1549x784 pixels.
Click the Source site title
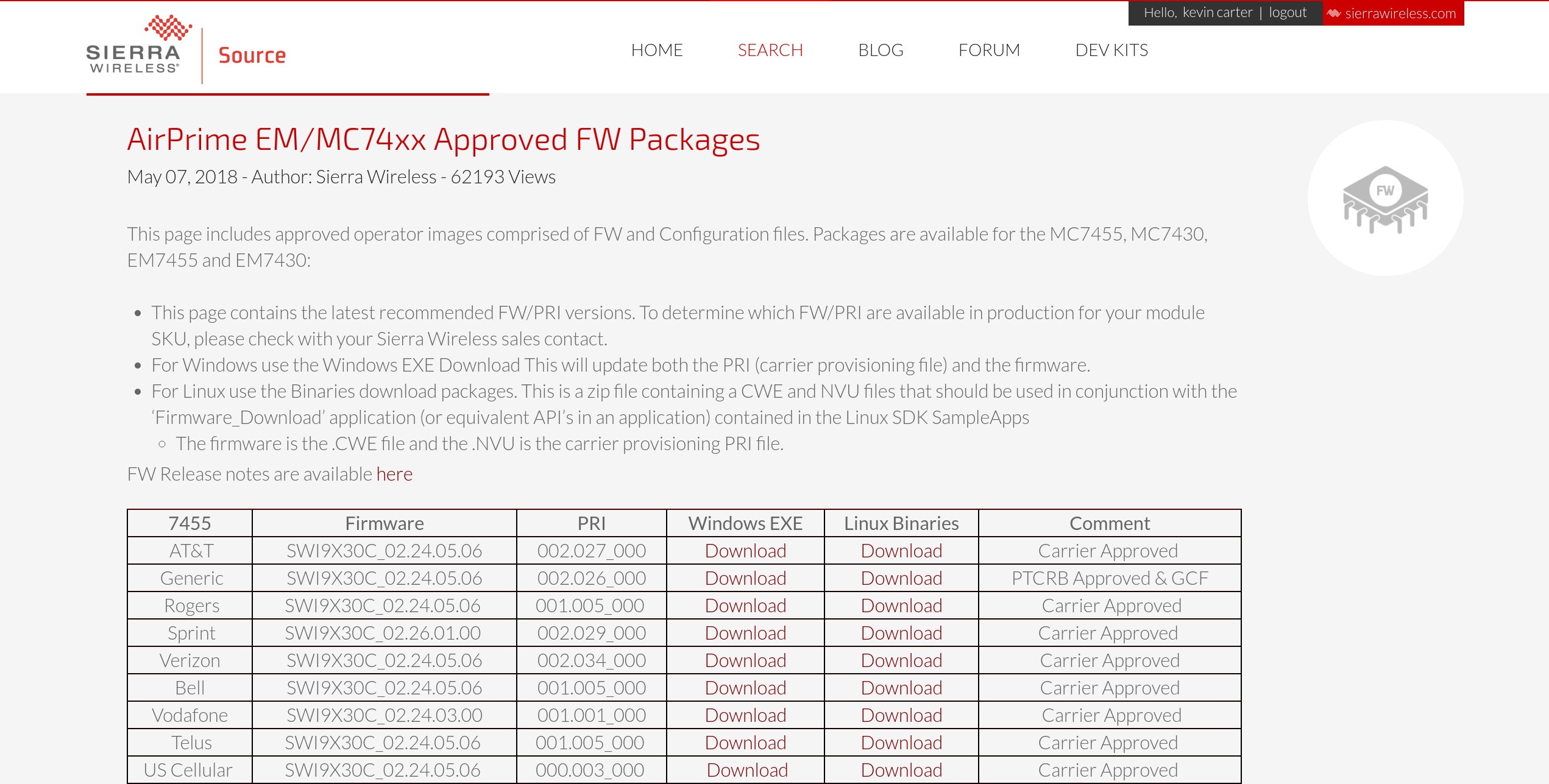[252, 55]
